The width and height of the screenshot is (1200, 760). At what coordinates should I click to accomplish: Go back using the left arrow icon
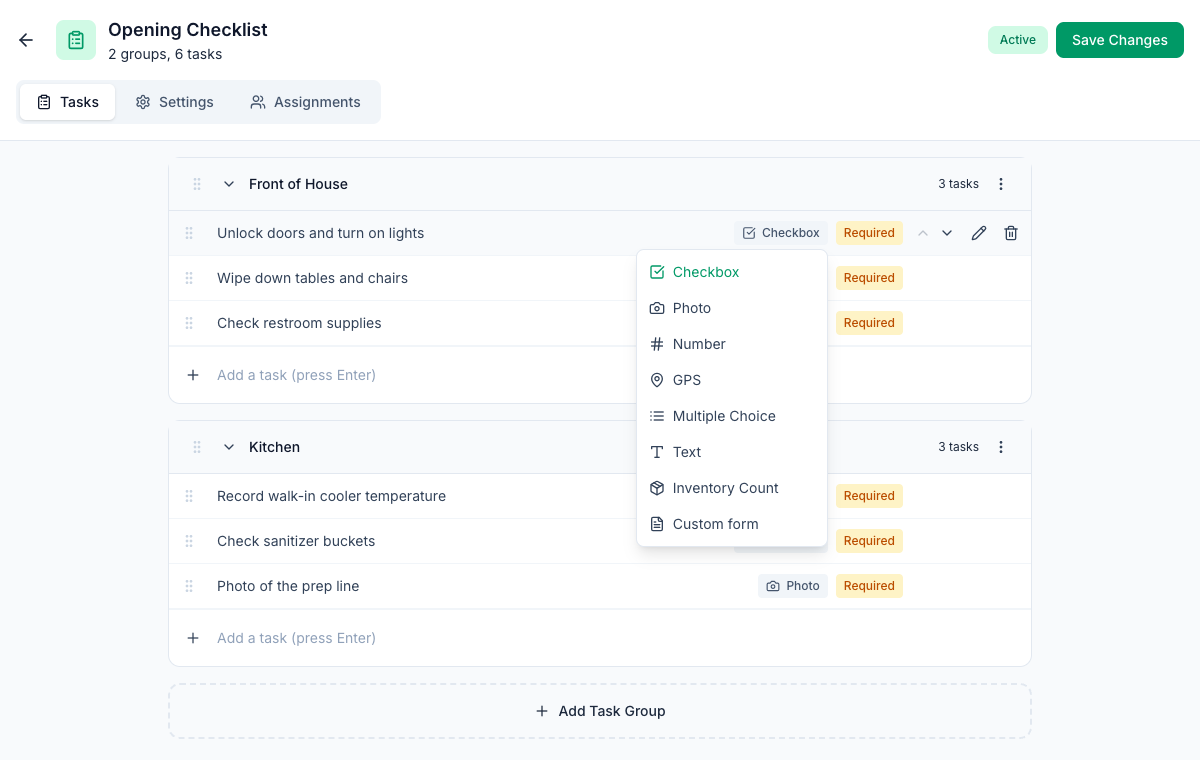coord(26,40)
